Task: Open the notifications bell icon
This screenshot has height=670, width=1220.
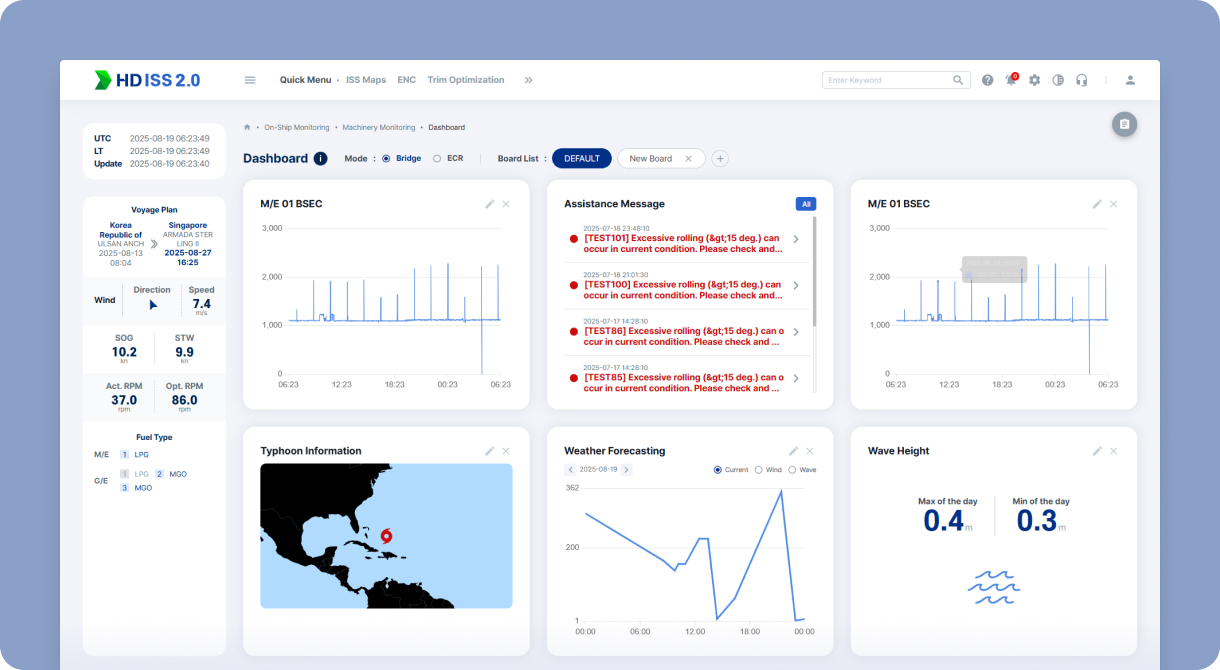Action: click(1011, 80)
